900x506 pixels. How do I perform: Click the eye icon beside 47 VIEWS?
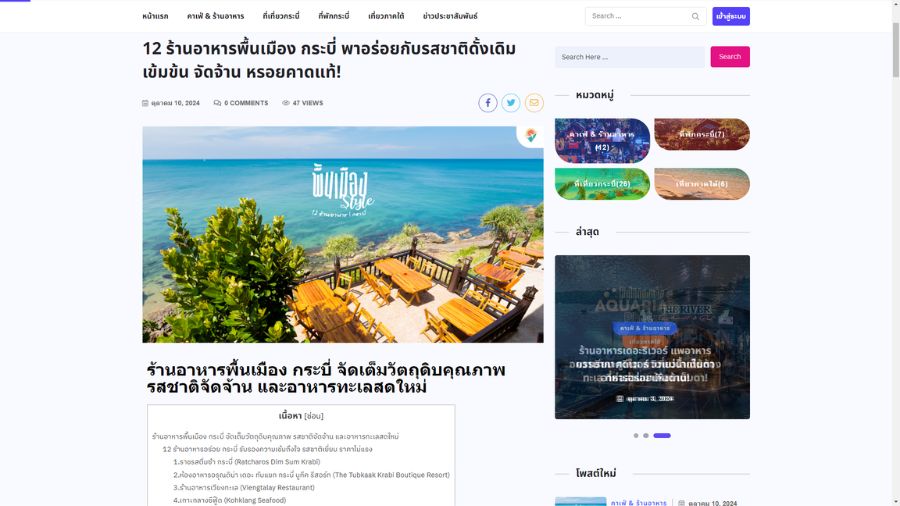(286, 103)
